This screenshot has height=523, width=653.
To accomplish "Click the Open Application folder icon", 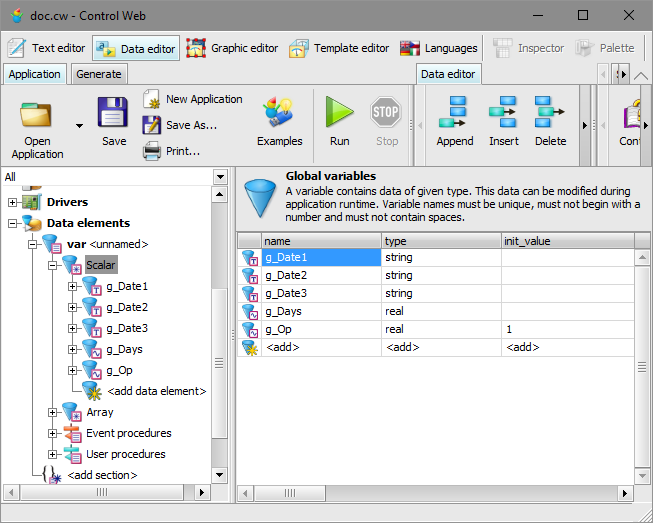I will [37, 116].
